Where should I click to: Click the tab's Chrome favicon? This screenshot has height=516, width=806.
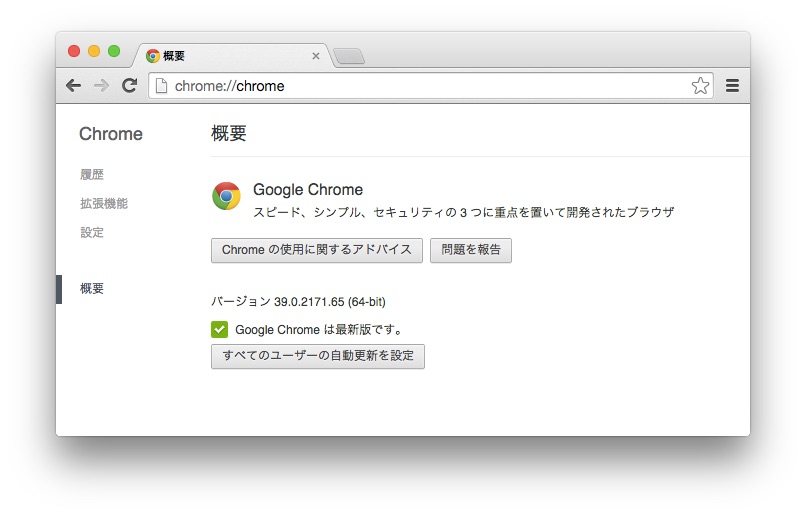pyautogui.click(x=153, y=56)
